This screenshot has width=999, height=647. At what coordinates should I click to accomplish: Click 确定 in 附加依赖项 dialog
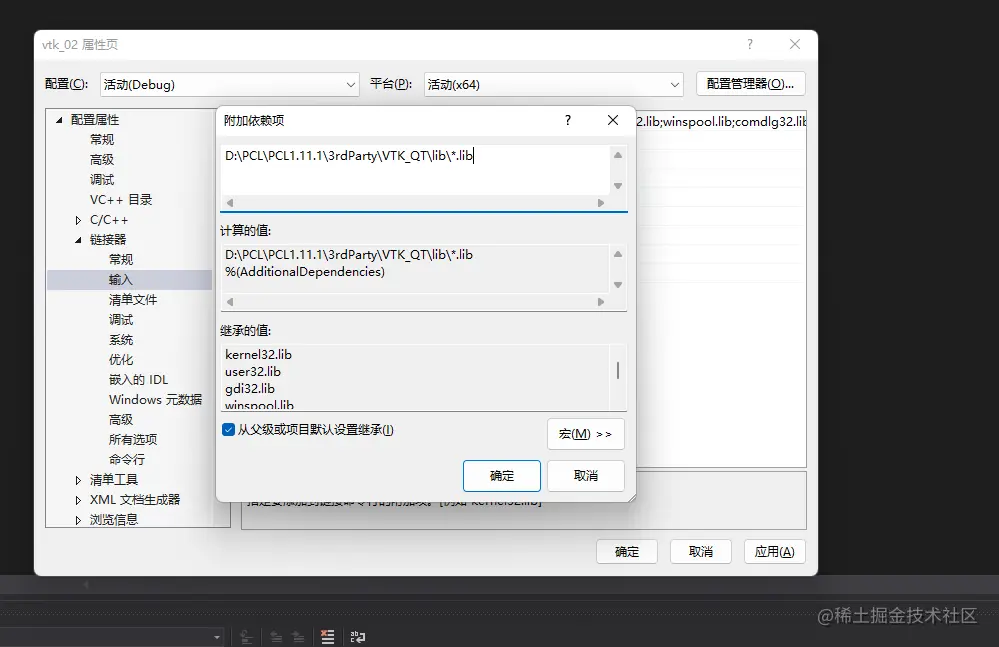502,476
